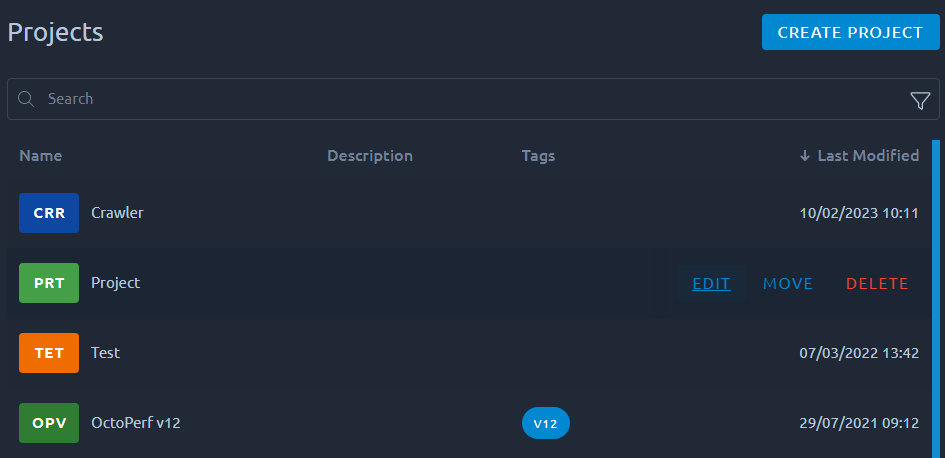Click the search magnifier icon
Viewport: 945px width, 458px height.
point(26,99)
